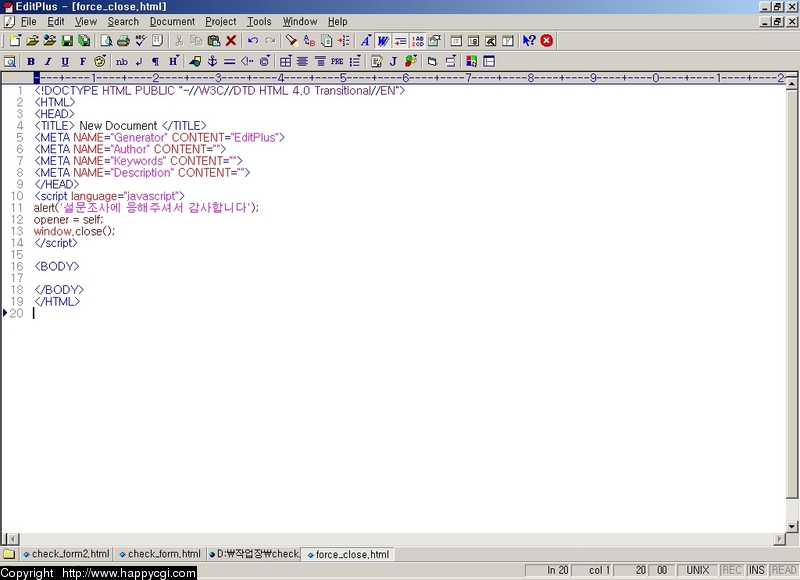
Task: Undo the last edit
Action: [x=253, y=41]
